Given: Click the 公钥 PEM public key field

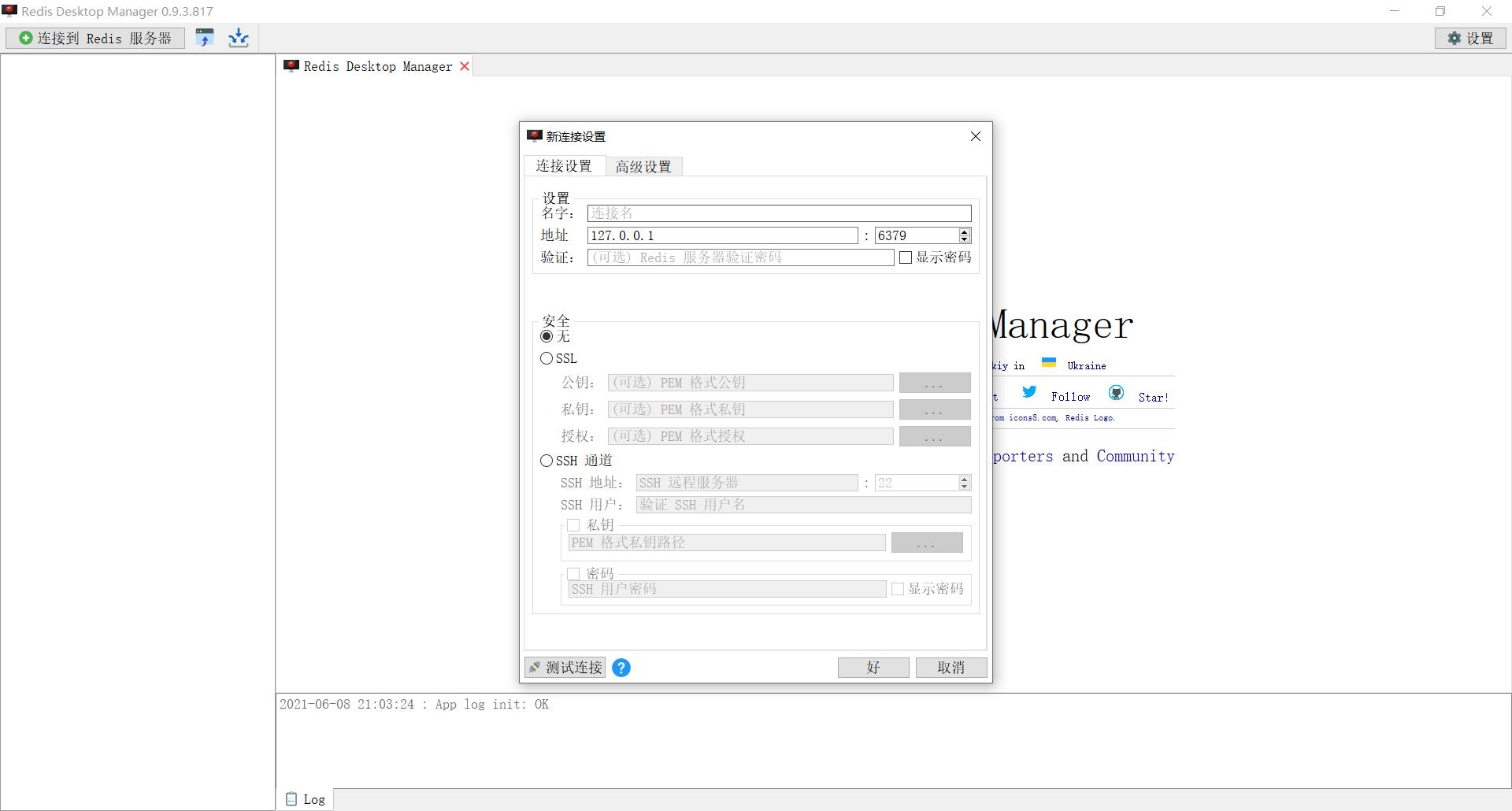Looking at the screenshot, I should (750, 383).
